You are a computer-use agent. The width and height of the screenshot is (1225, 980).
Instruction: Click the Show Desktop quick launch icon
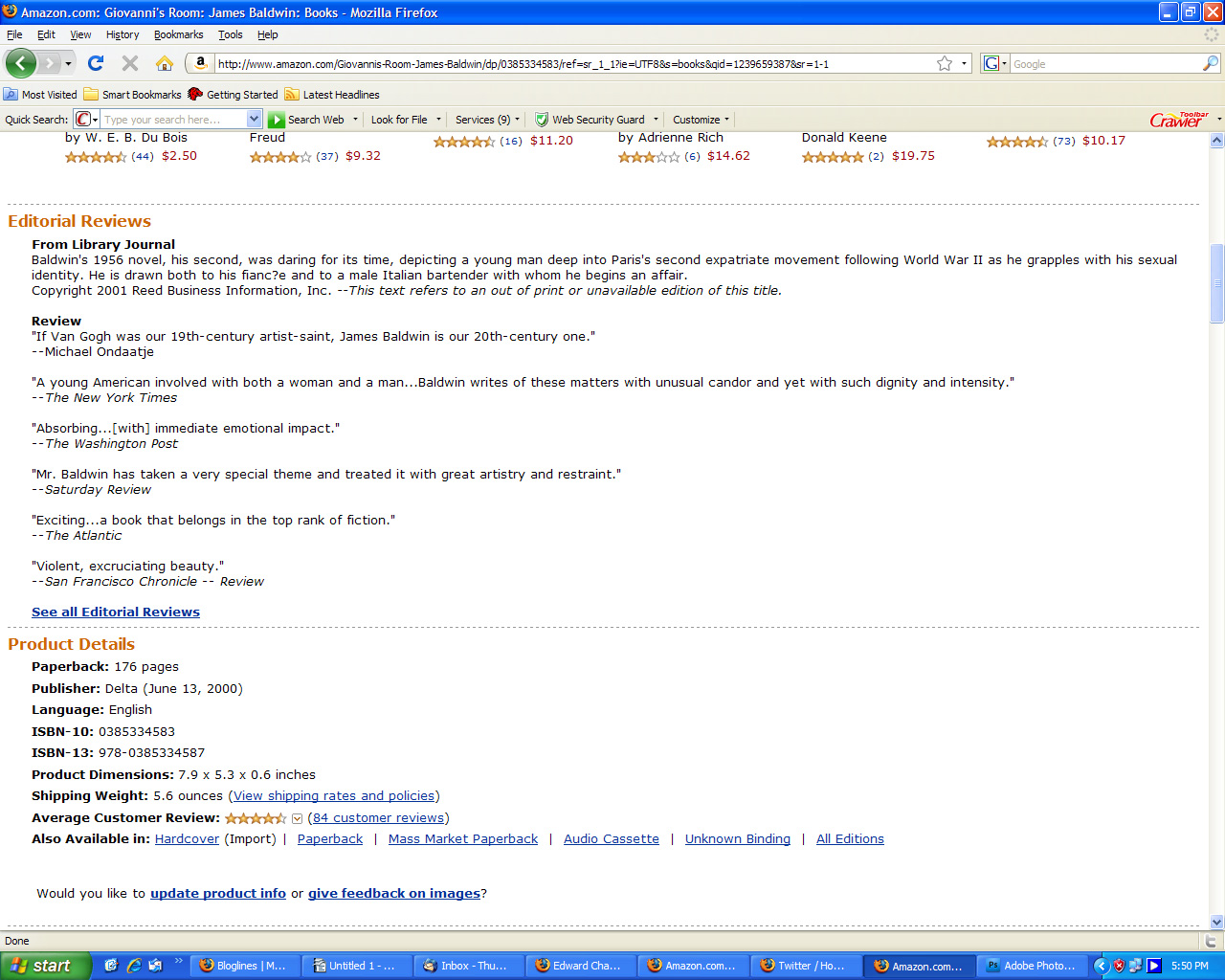point(111,966)
